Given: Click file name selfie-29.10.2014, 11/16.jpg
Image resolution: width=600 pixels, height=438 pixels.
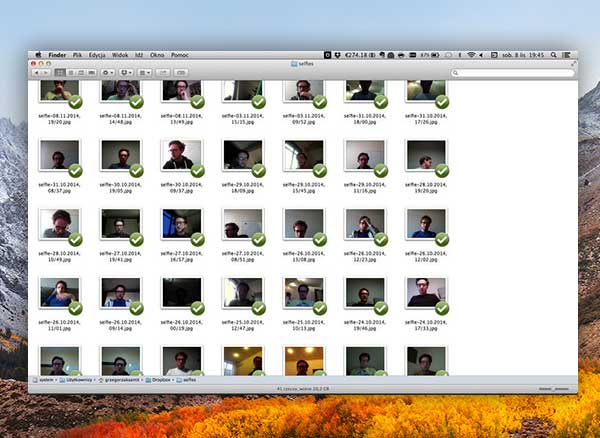Looking at the screenshot, I should click(x=365, y=188).
